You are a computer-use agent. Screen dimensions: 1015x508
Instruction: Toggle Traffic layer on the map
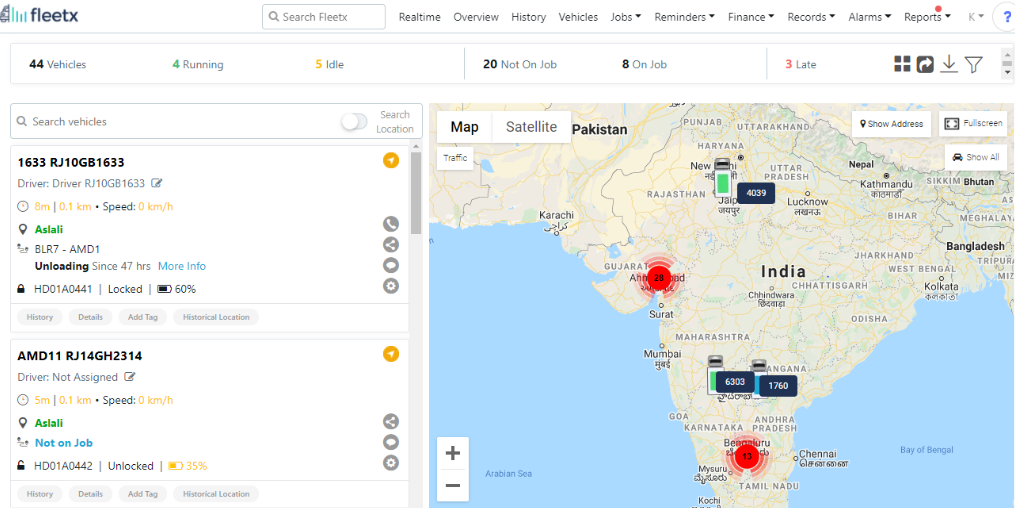(455, 158)
